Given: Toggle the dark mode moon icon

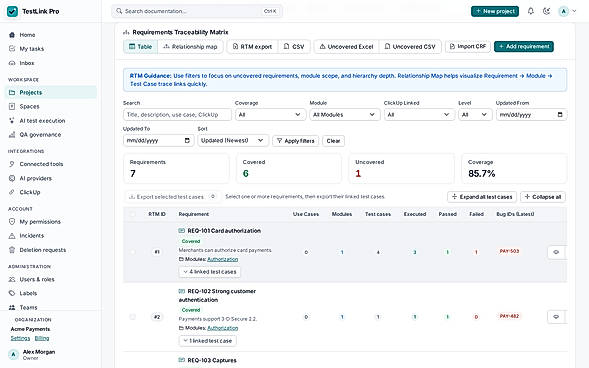Looking at the screenshot, I should pos(547,11).
